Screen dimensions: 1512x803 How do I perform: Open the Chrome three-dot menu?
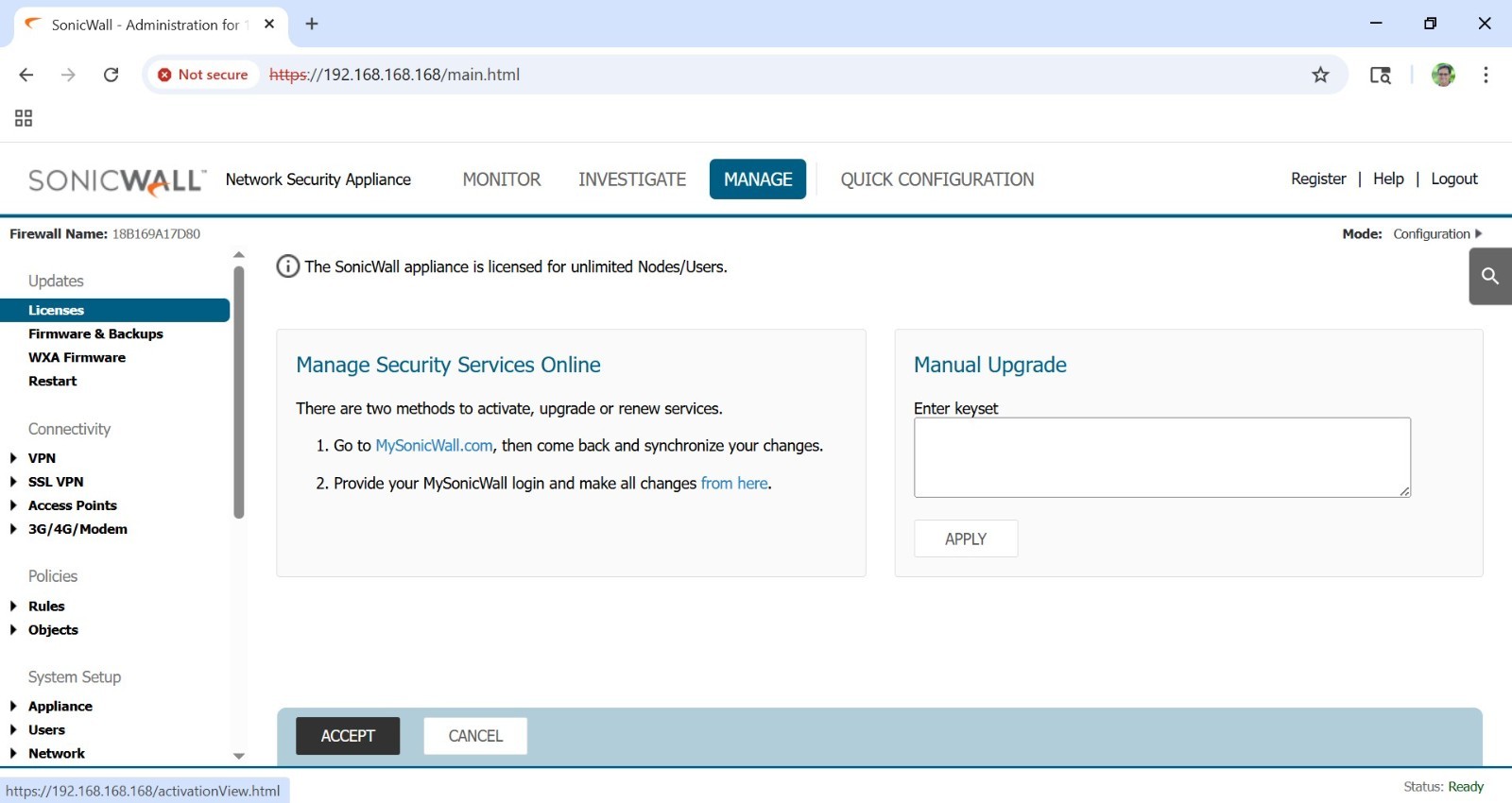click(1486, 75)
